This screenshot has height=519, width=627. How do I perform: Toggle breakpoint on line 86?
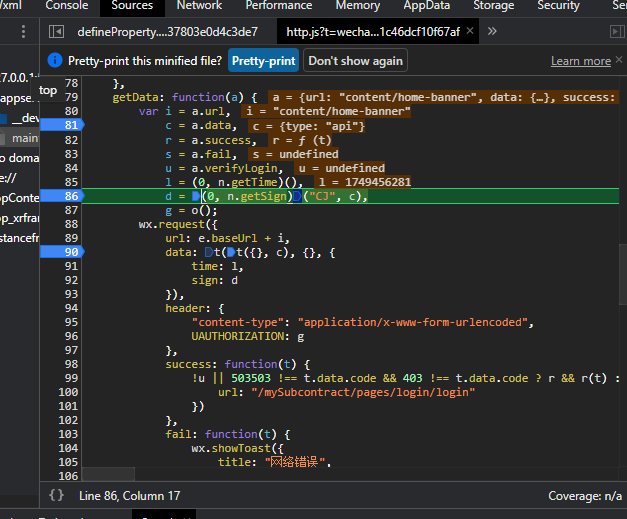(x=63, y=196)
